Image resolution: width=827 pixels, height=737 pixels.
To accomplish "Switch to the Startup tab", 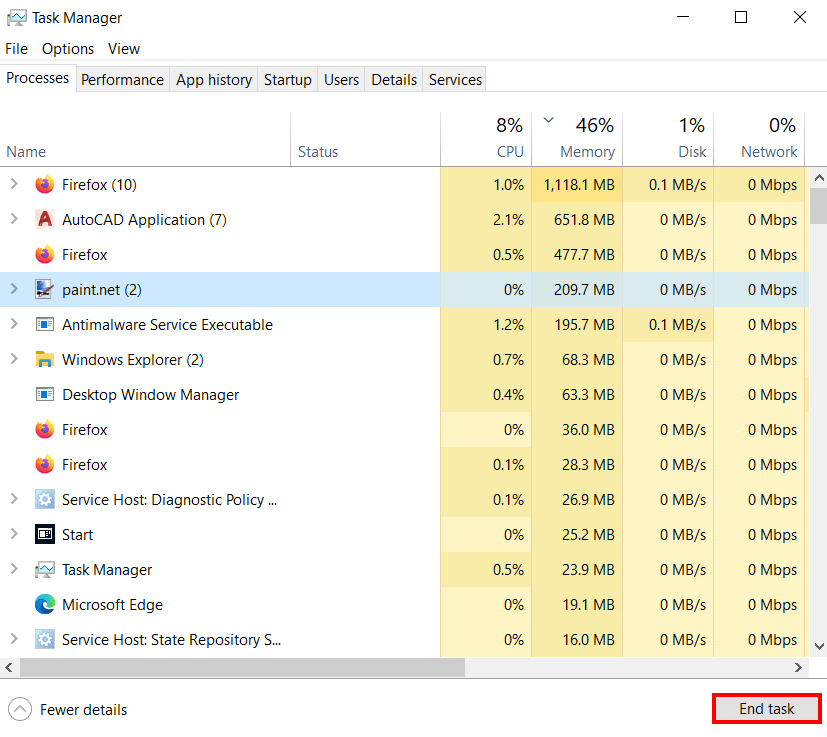I will coord(287,80).
